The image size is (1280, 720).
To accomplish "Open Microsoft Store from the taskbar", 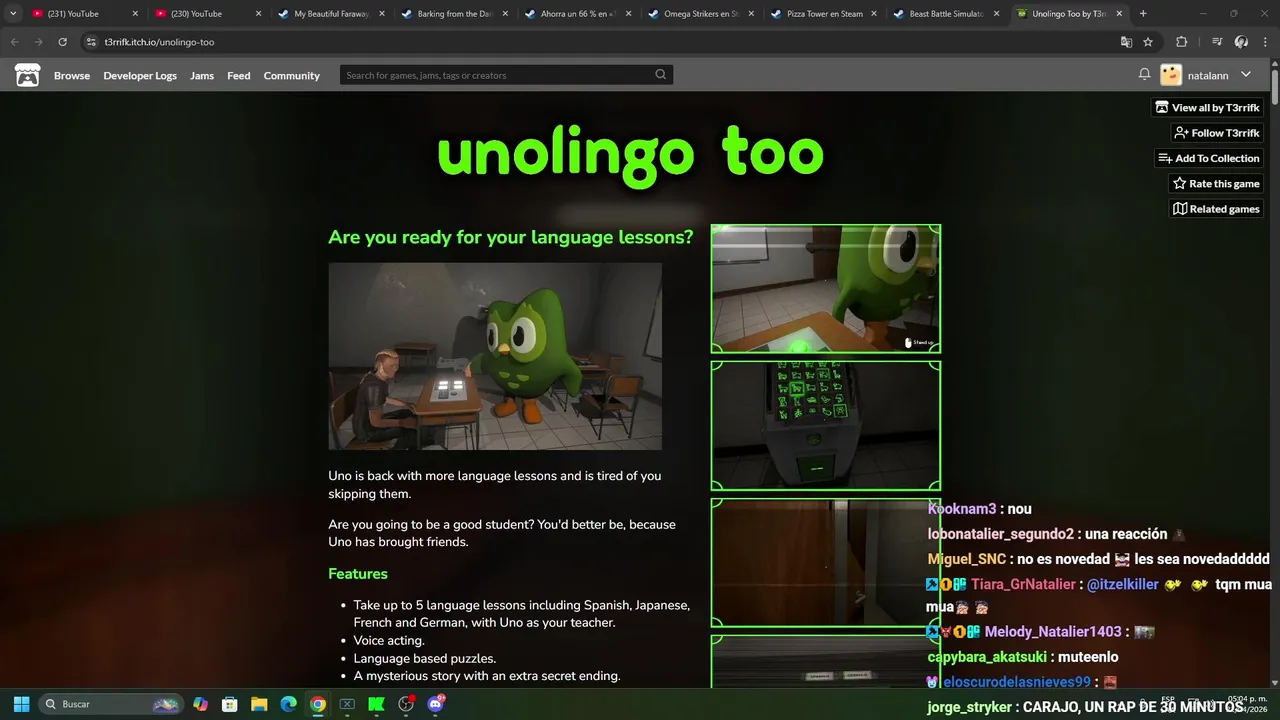I will tap(229, 704).
